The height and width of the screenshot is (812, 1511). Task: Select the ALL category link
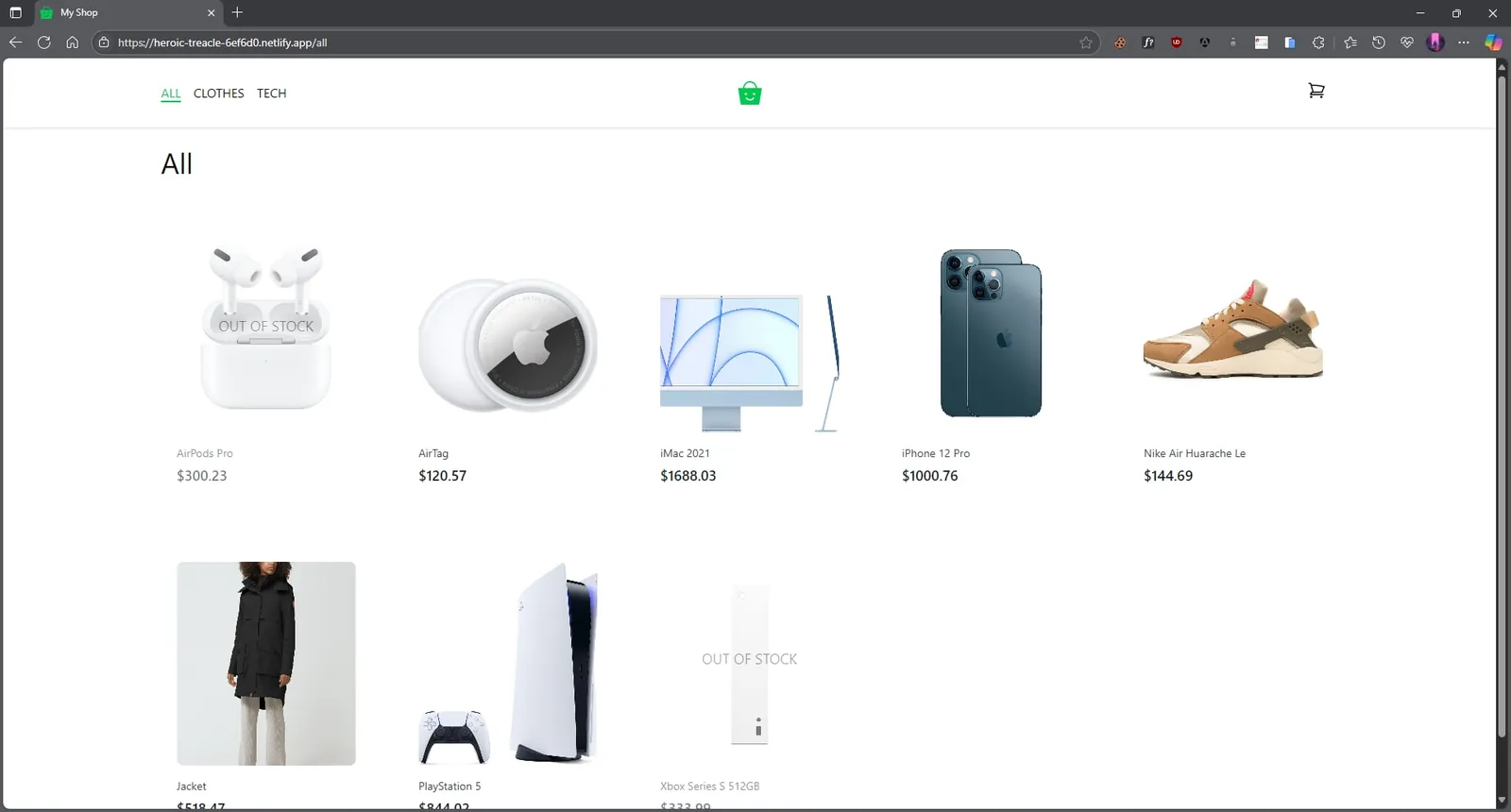[x=171, y=93]
